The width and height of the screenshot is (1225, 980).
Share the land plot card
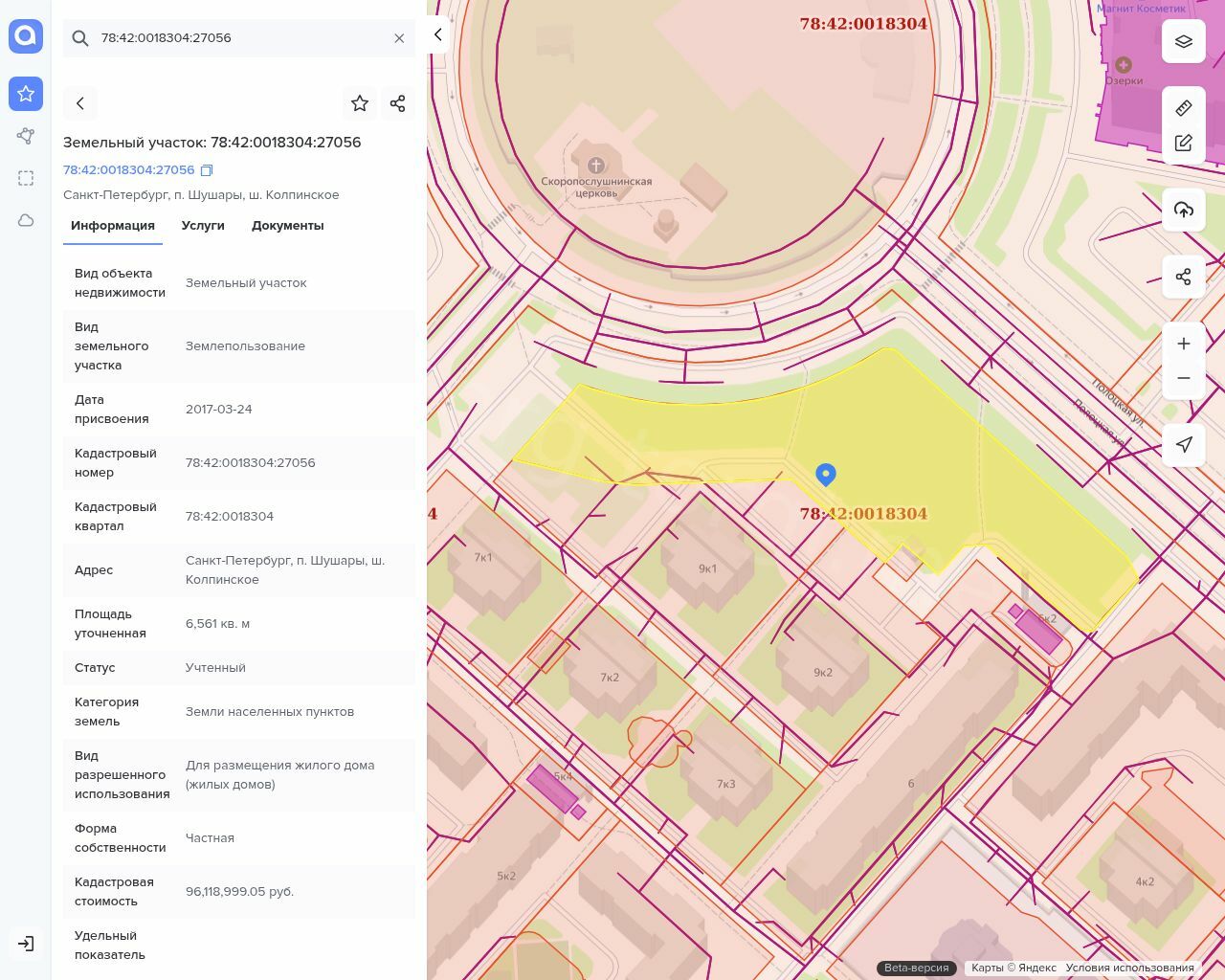pos(397,103)
